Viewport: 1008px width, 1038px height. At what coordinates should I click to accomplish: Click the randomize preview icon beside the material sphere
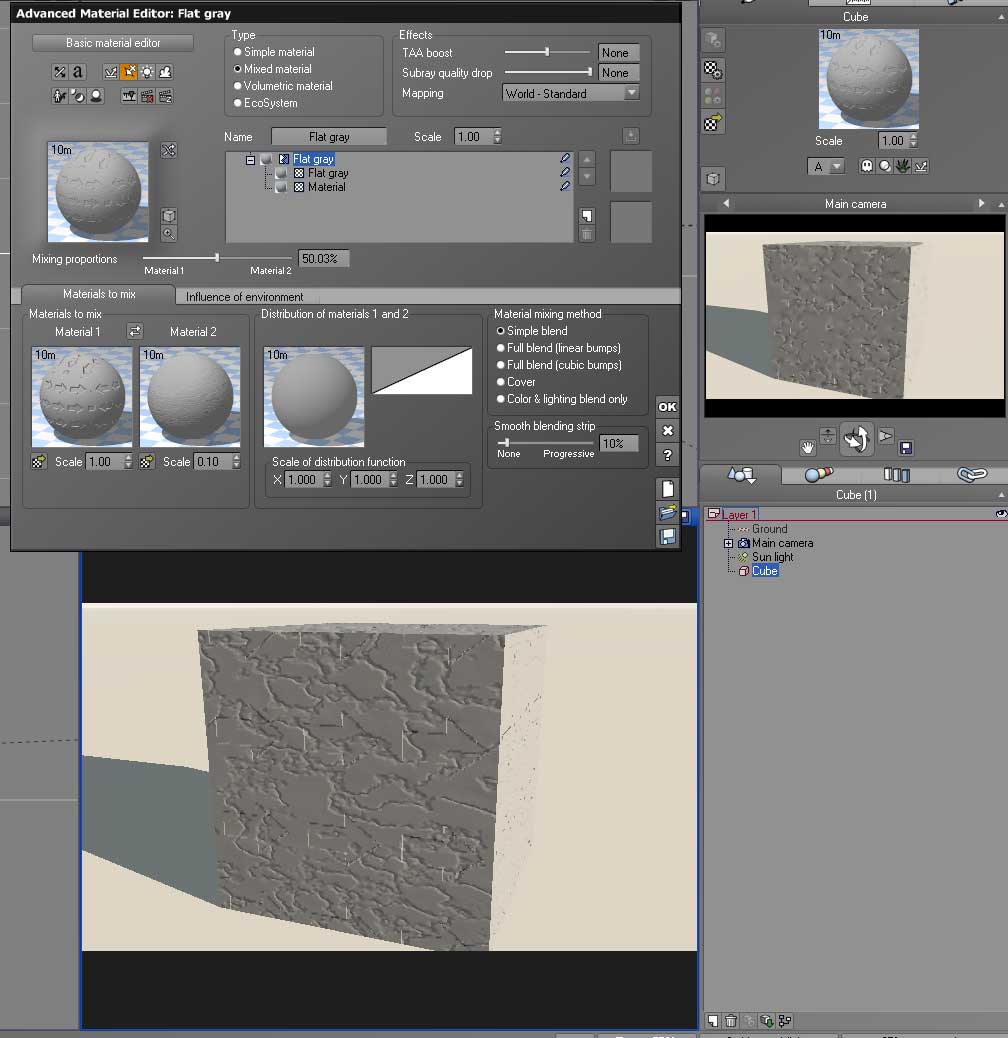coord(168,150)
